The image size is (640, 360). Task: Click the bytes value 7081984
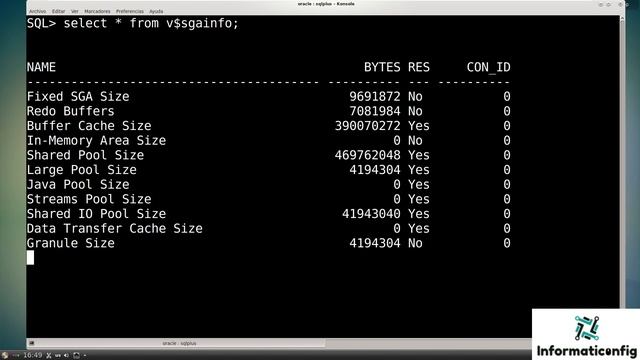[x=375, y=111]
